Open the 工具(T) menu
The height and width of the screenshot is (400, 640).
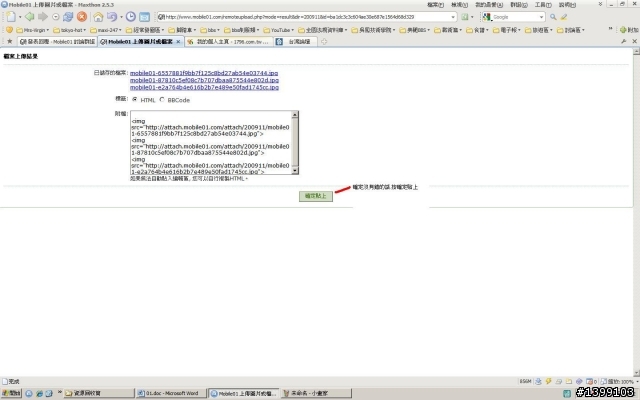coord(543,5)
